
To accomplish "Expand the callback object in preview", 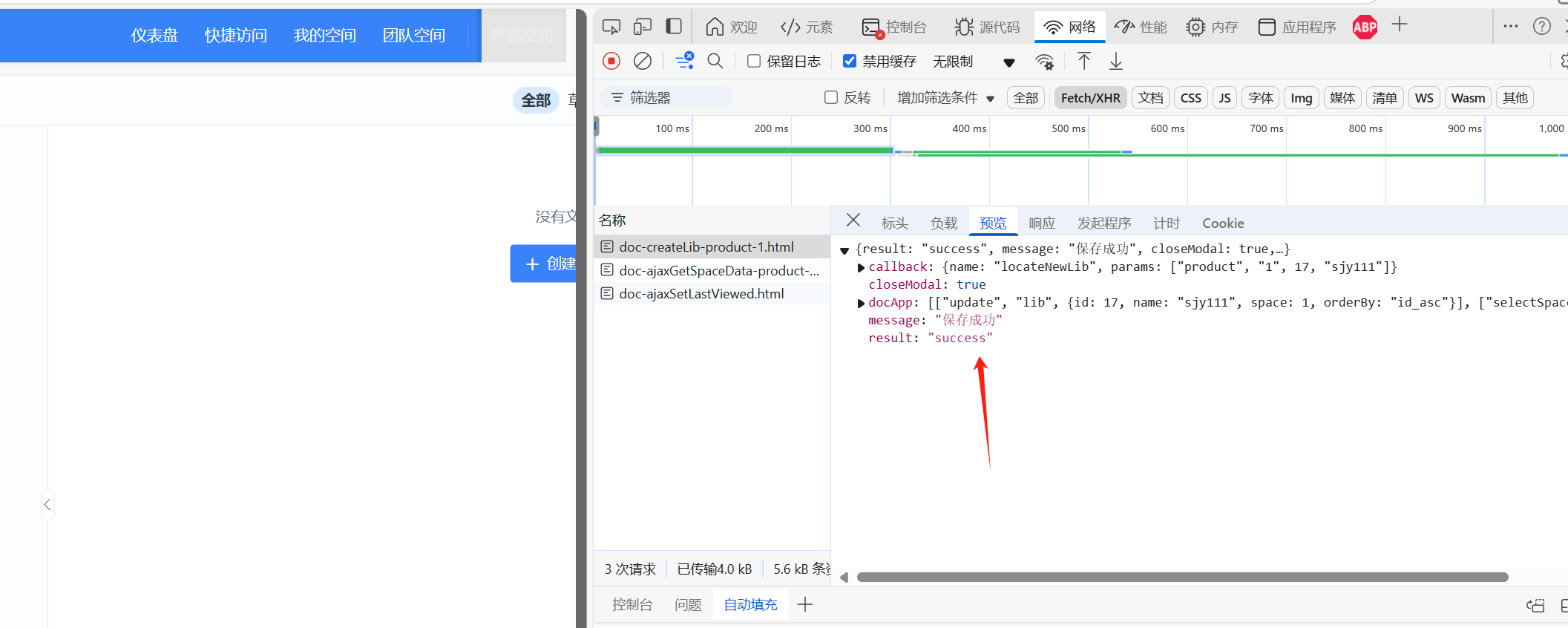I will tap(861, 267).
